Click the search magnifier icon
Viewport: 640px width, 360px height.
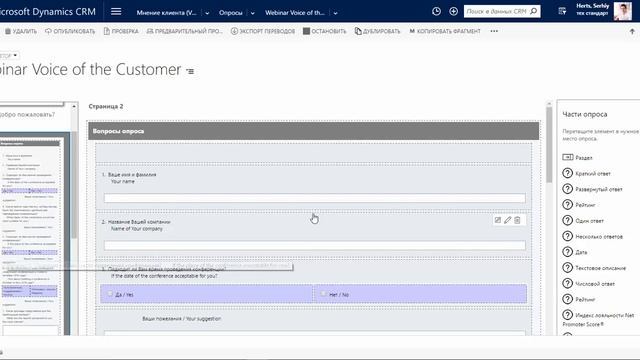[x=533, y=11]
